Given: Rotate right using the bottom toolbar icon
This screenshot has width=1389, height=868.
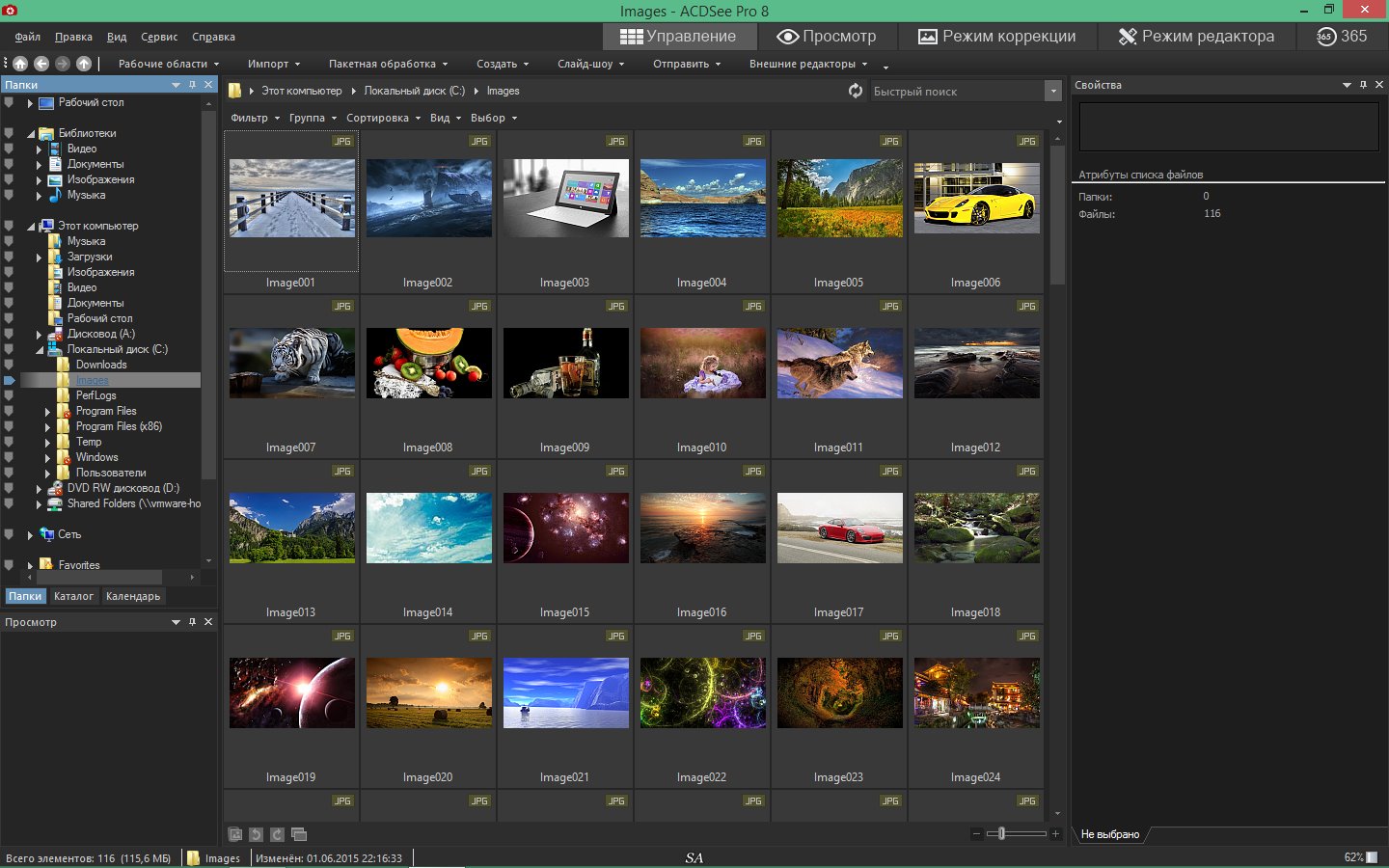Looking at the screenshot, I should click(x=277, y=834).
